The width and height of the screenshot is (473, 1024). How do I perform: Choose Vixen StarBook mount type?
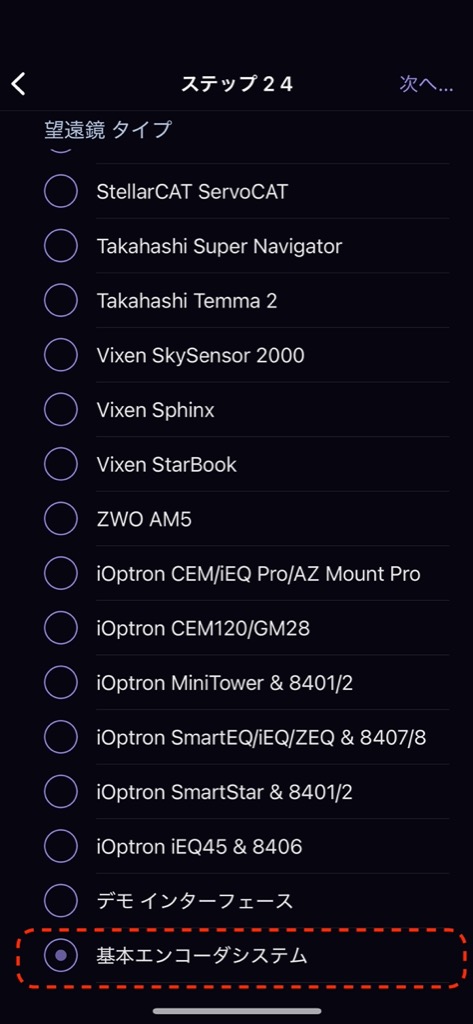61,464
